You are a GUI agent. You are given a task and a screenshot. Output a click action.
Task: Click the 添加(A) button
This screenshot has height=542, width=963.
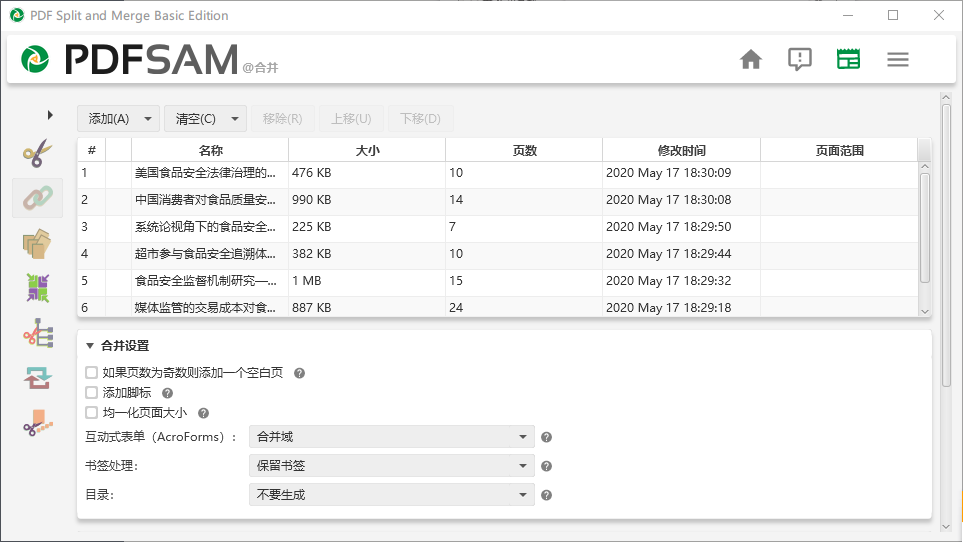click(109, 118)
